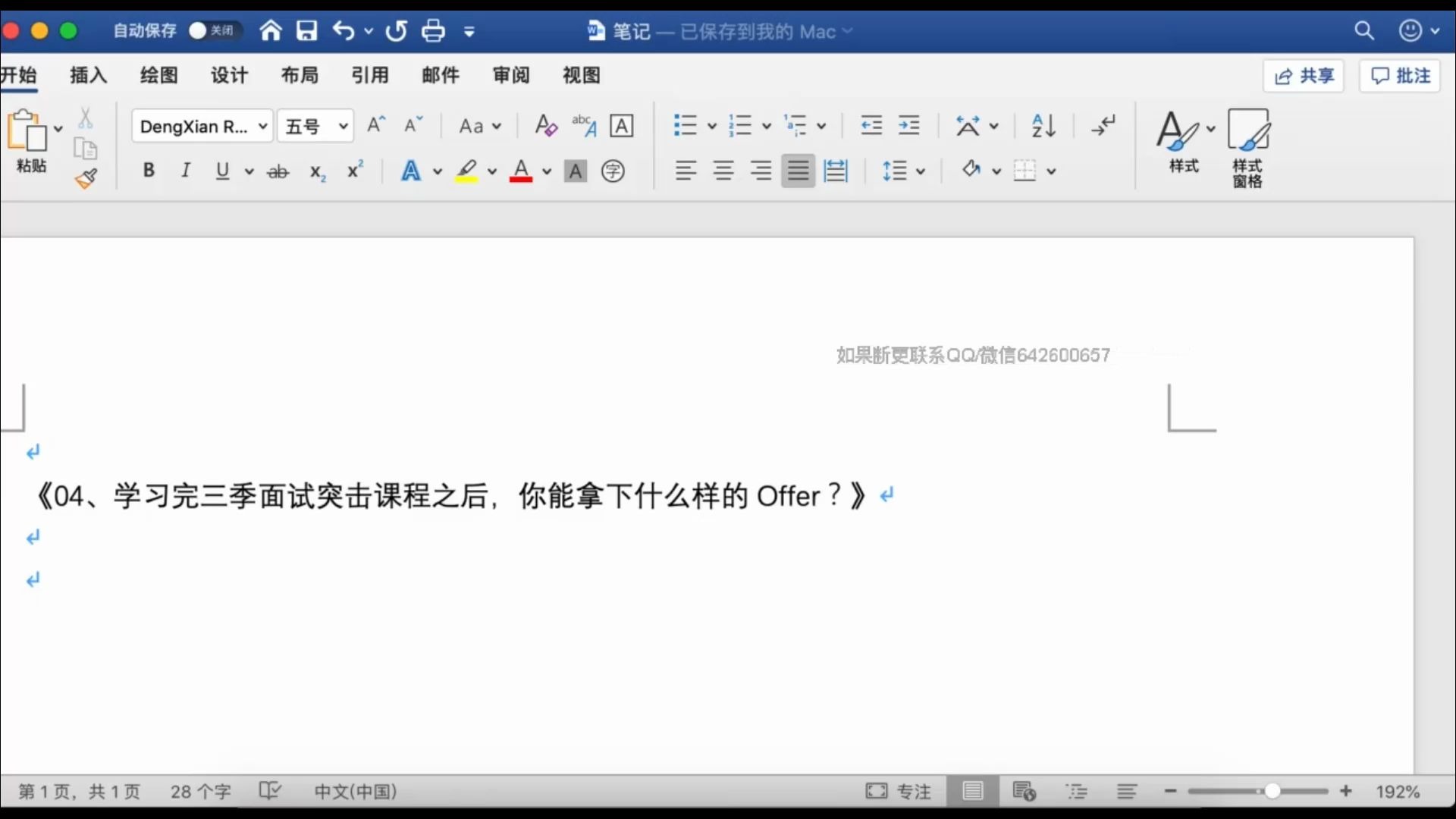Expand the numbered list dropdown arrow
This screenshot has height=819, width=1456.
pos(766,126)
